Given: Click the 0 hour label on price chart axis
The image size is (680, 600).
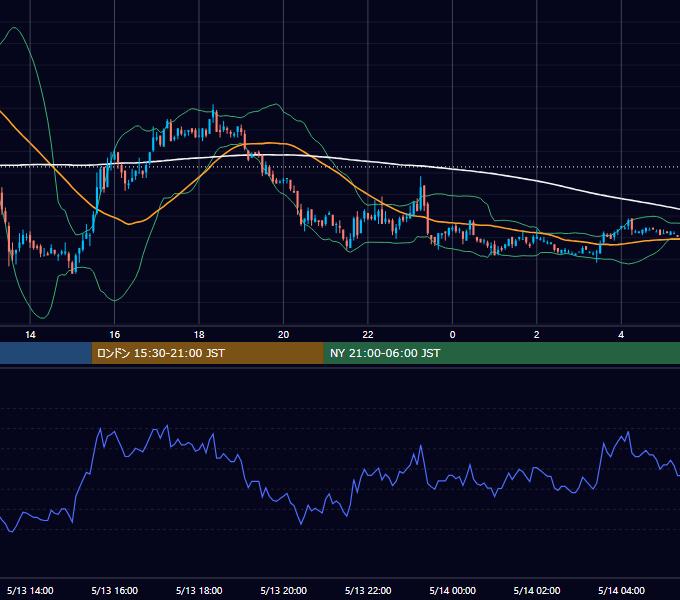Looking at the screenshot, I should [452, 335].
